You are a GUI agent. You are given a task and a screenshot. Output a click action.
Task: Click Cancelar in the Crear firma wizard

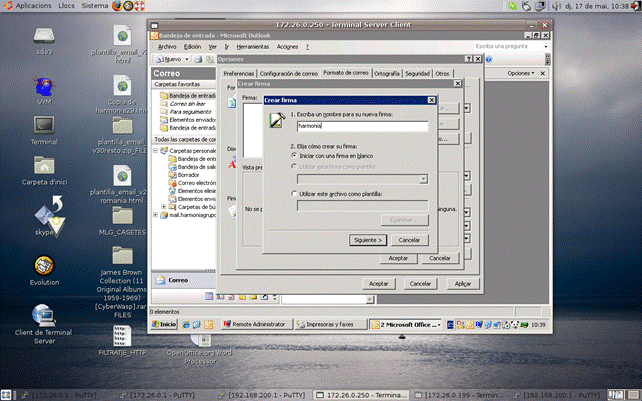click(408, 240)
